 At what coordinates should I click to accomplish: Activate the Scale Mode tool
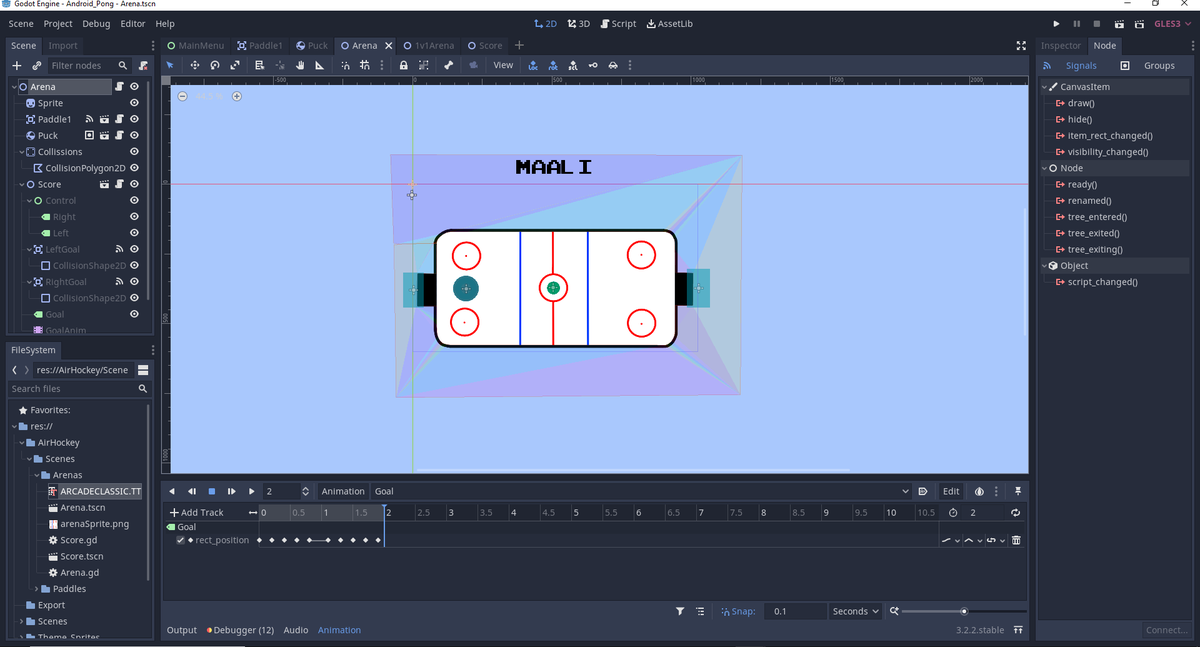pos(234,65)
